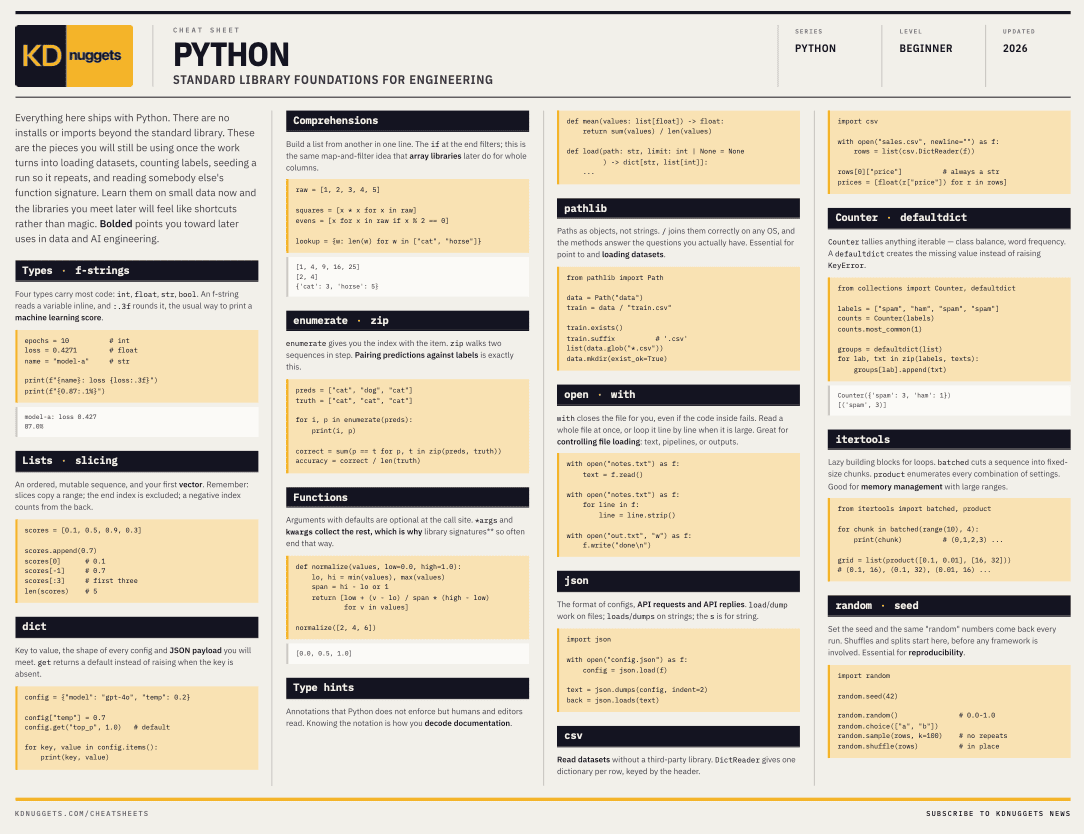The image size is (1084, 834).
Task: Click the line 'print(key, value)'
Action: [74, 757]
